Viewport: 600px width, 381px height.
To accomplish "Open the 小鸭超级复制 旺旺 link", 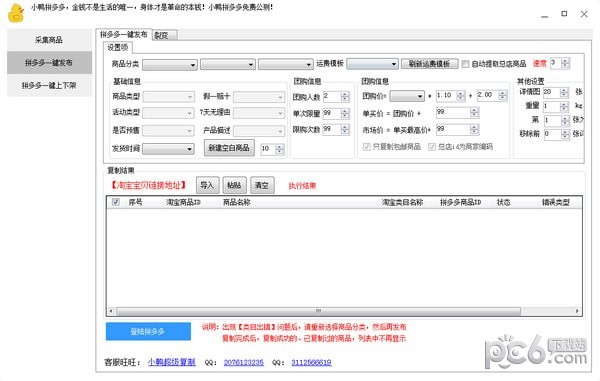I will (x=171, y=362).
